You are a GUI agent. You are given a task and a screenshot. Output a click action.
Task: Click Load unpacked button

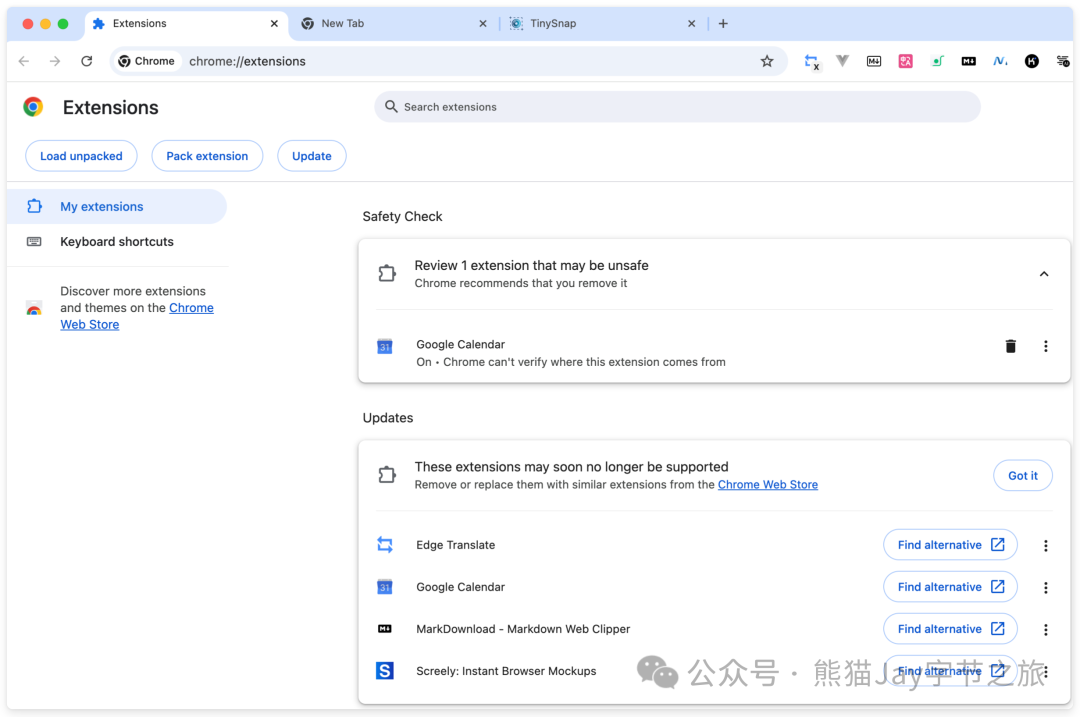click(x=81, y=156)
